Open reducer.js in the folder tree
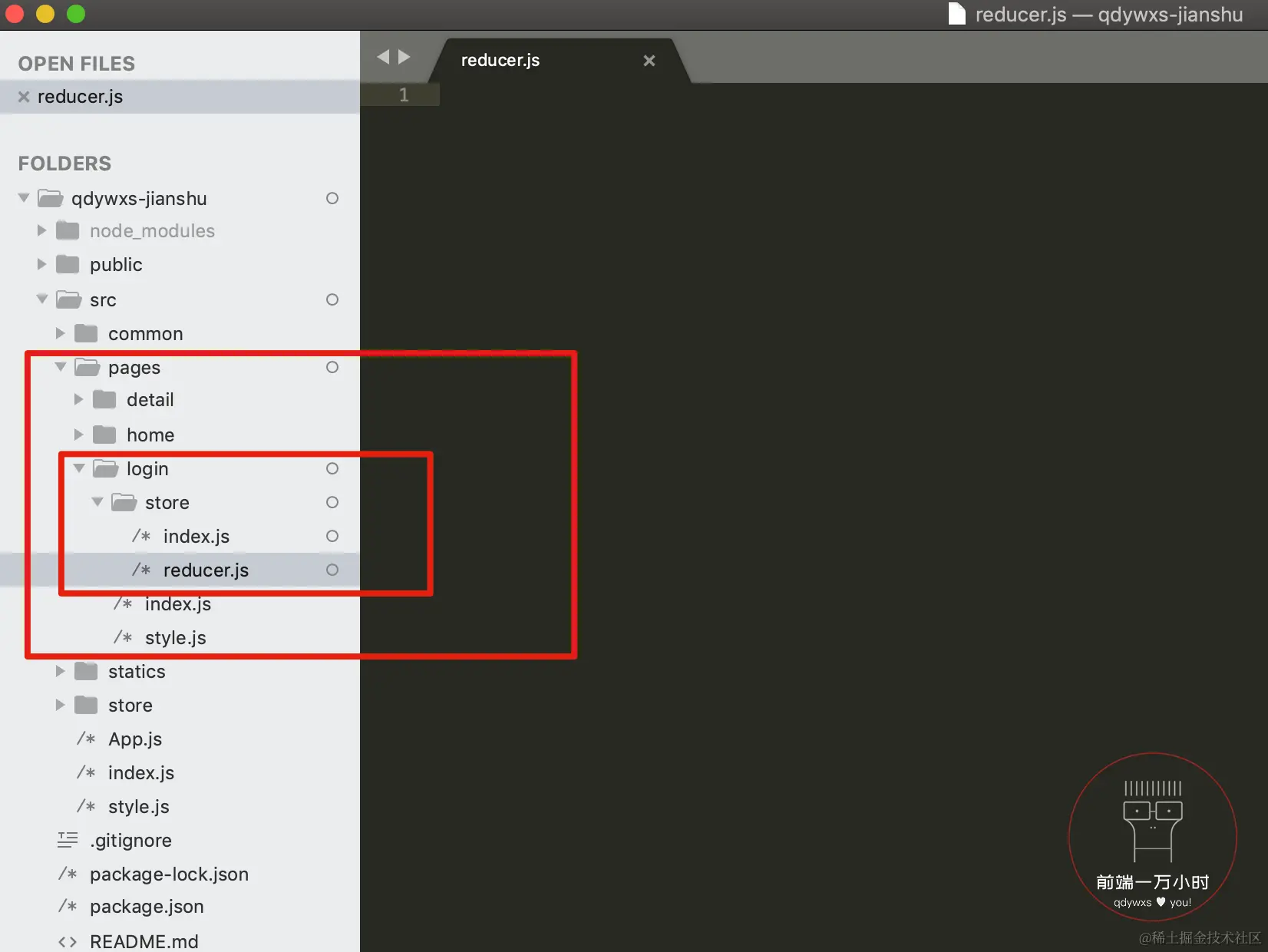1268x952 pixels. click(x=206, y=570)
